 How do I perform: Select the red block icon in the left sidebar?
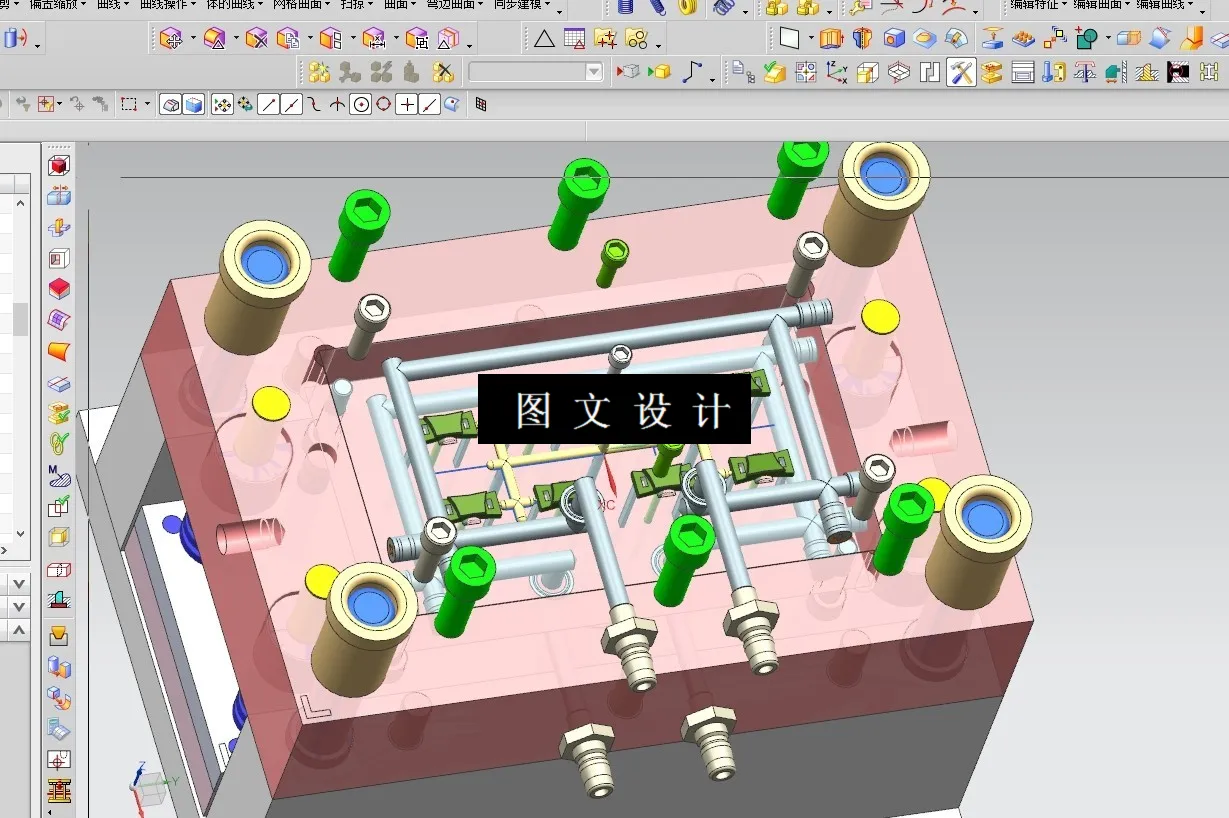click(x=59, y=287)
